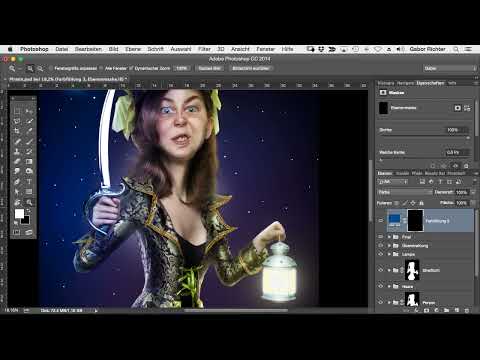The width and height of the screenshot is (480, 360).
Task: Select the Healing Brush tool
Action: pos(17,141)
